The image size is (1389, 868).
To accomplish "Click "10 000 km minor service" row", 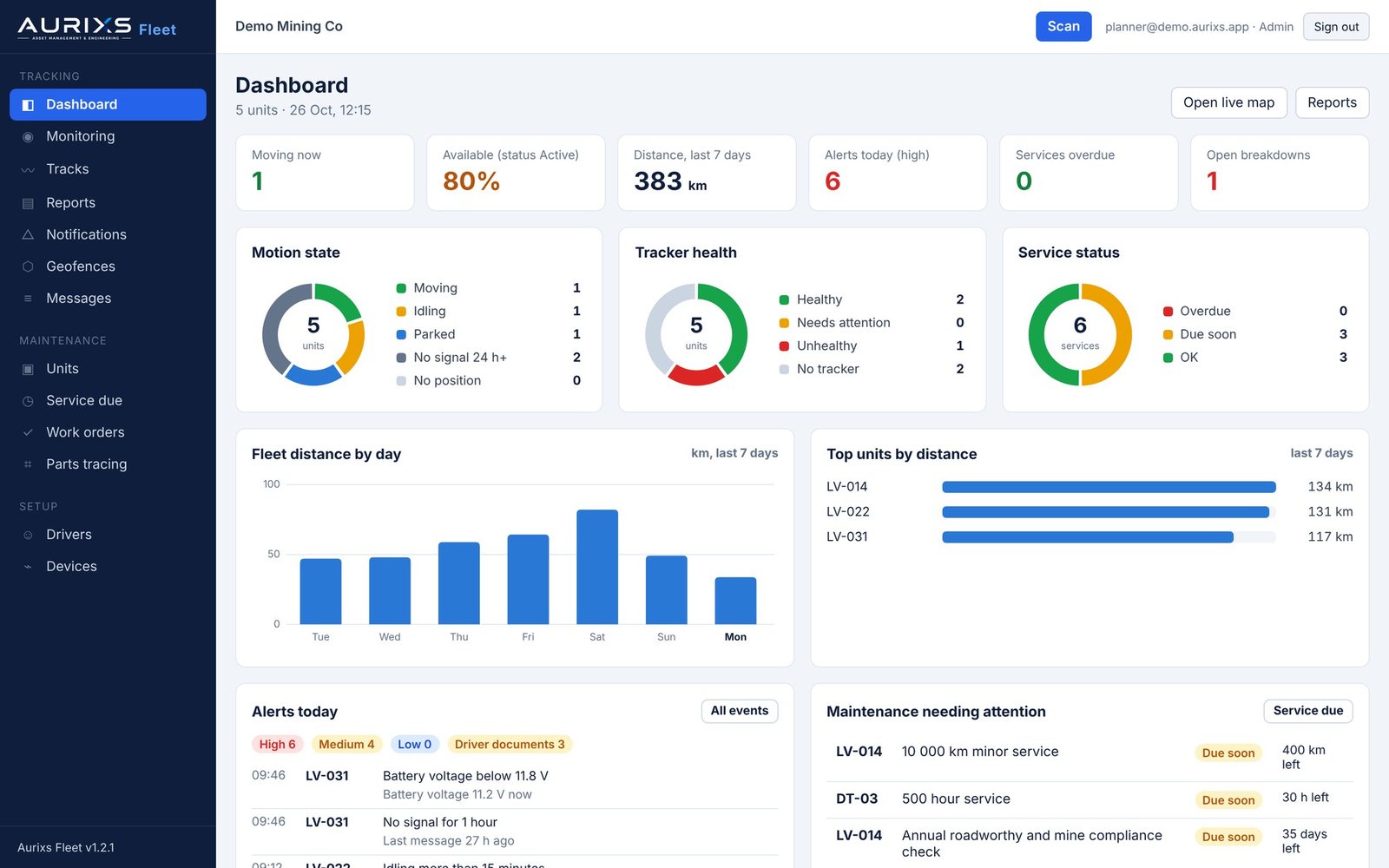I will pos(1089,757).
